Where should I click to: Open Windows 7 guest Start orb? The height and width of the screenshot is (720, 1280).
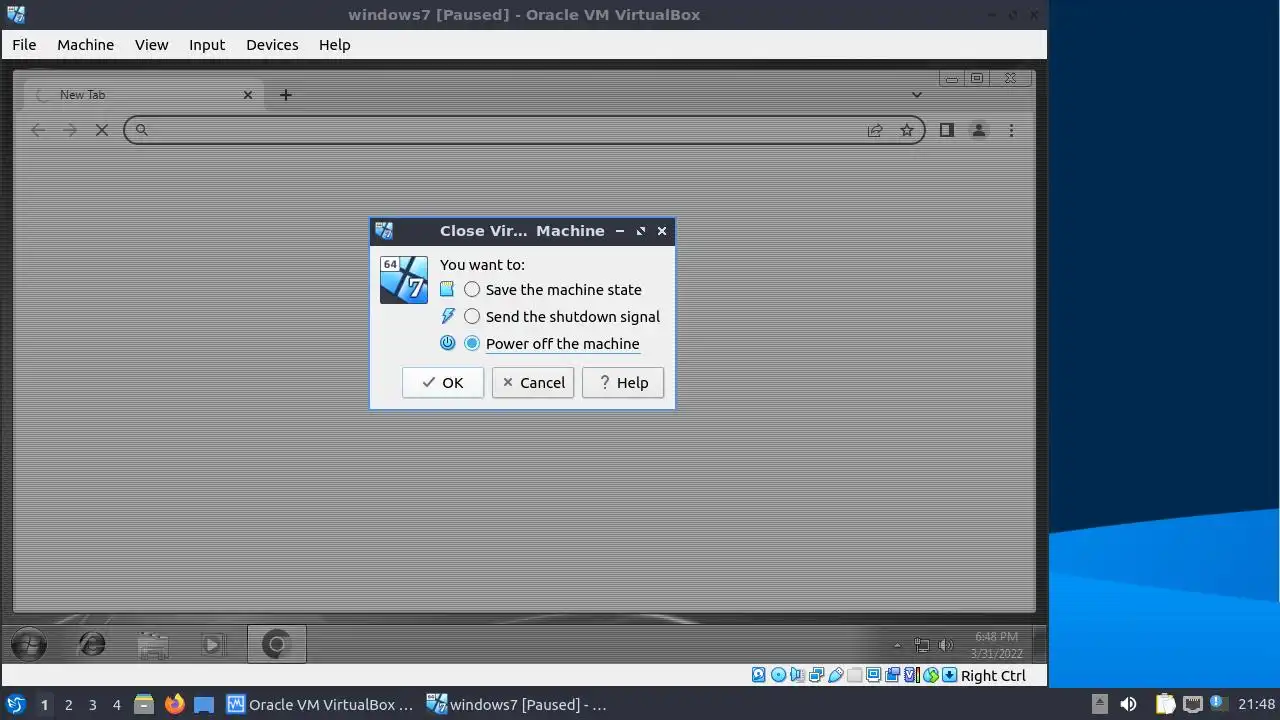point(28,644)
